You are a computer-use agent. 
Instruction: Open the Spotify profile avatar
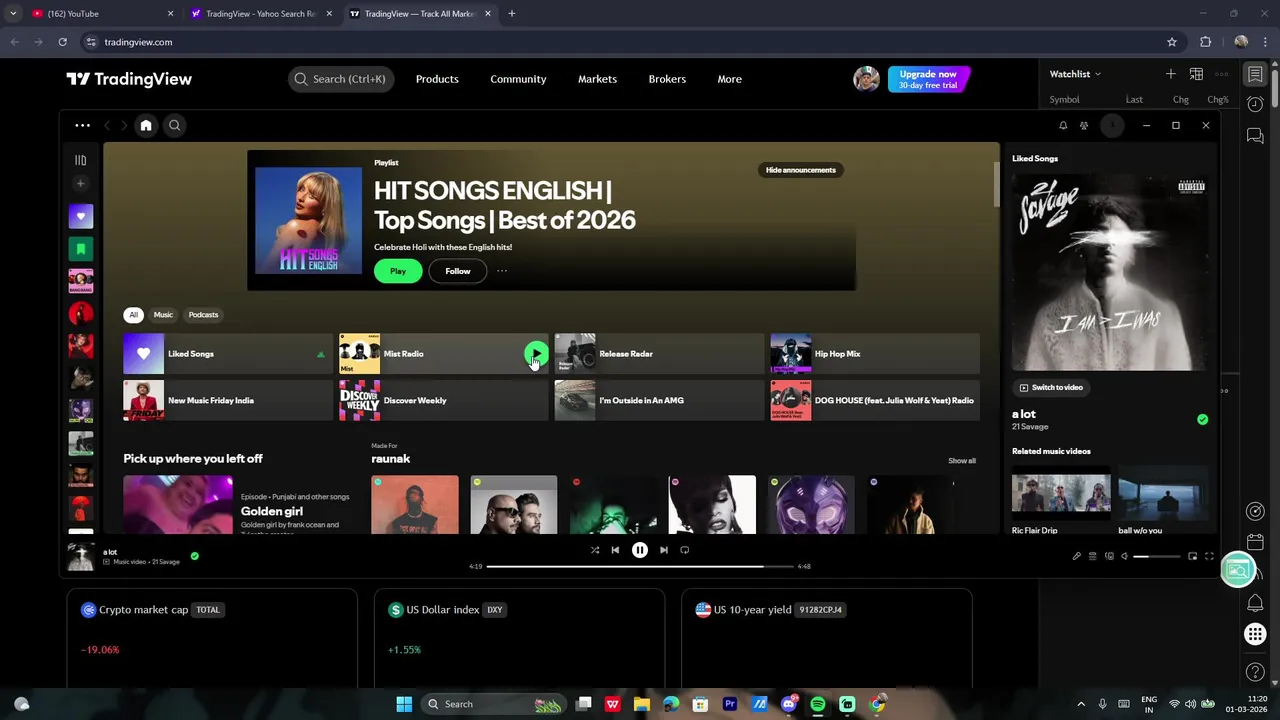1113,125
